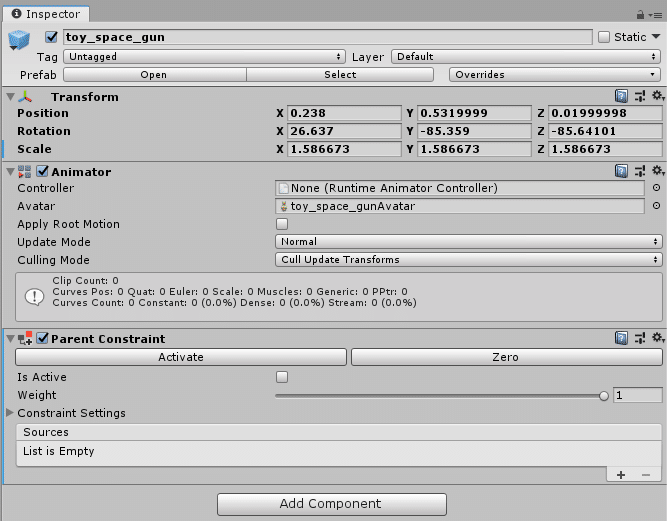This screenshot has height=521, width=667.
Task: Click the Inspector lock icon
Action: 640,15
